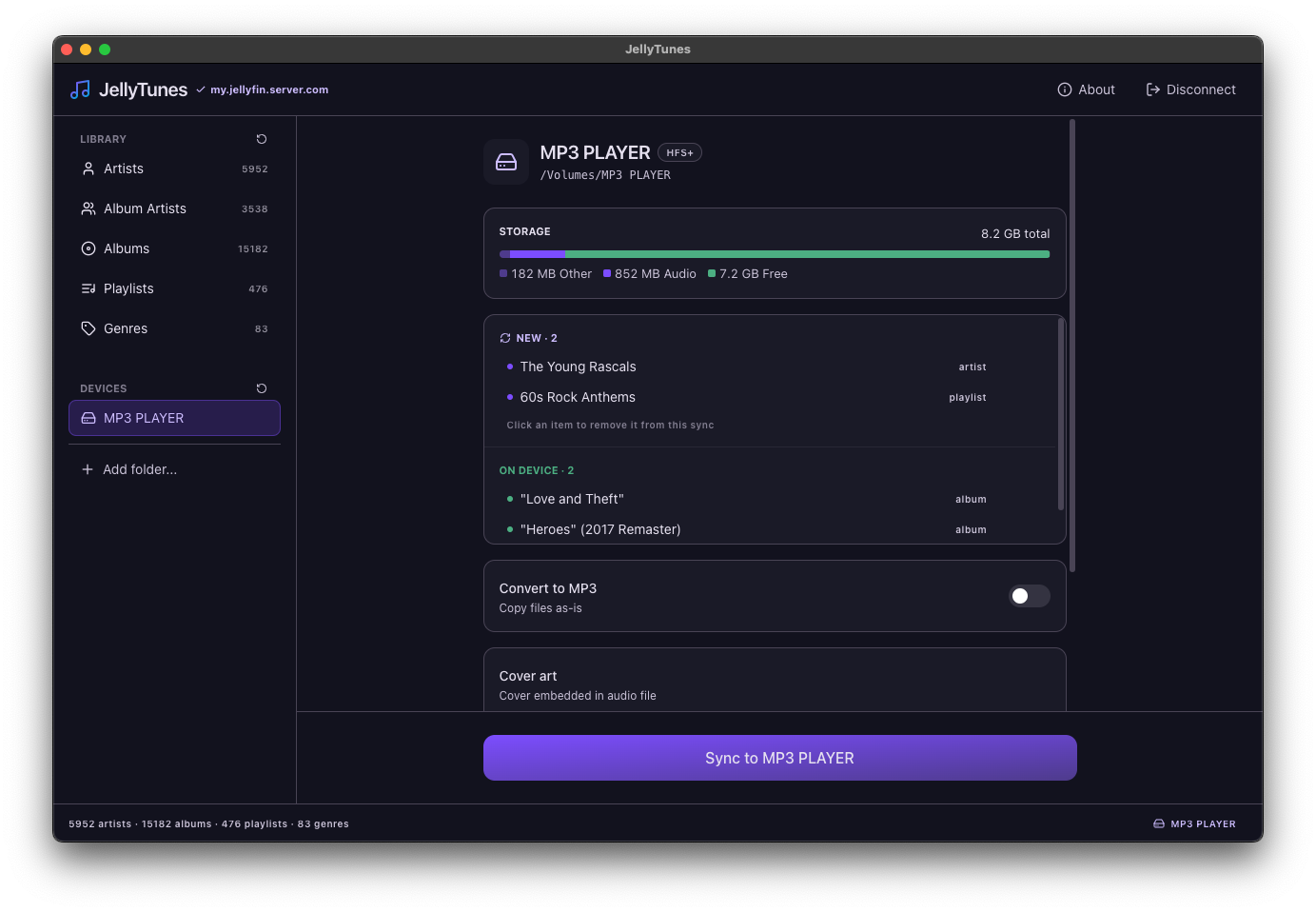Start Sync to MP3 PLAYER
This screenshot has width=1316, height=912.
[780, 758]
